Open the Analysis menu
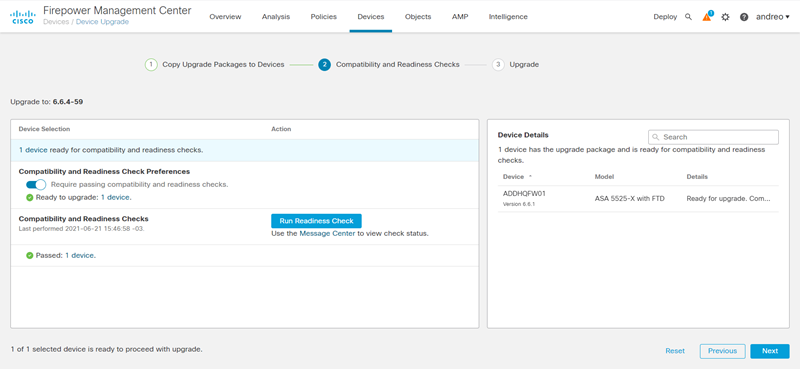 click(x=276, y=17)
